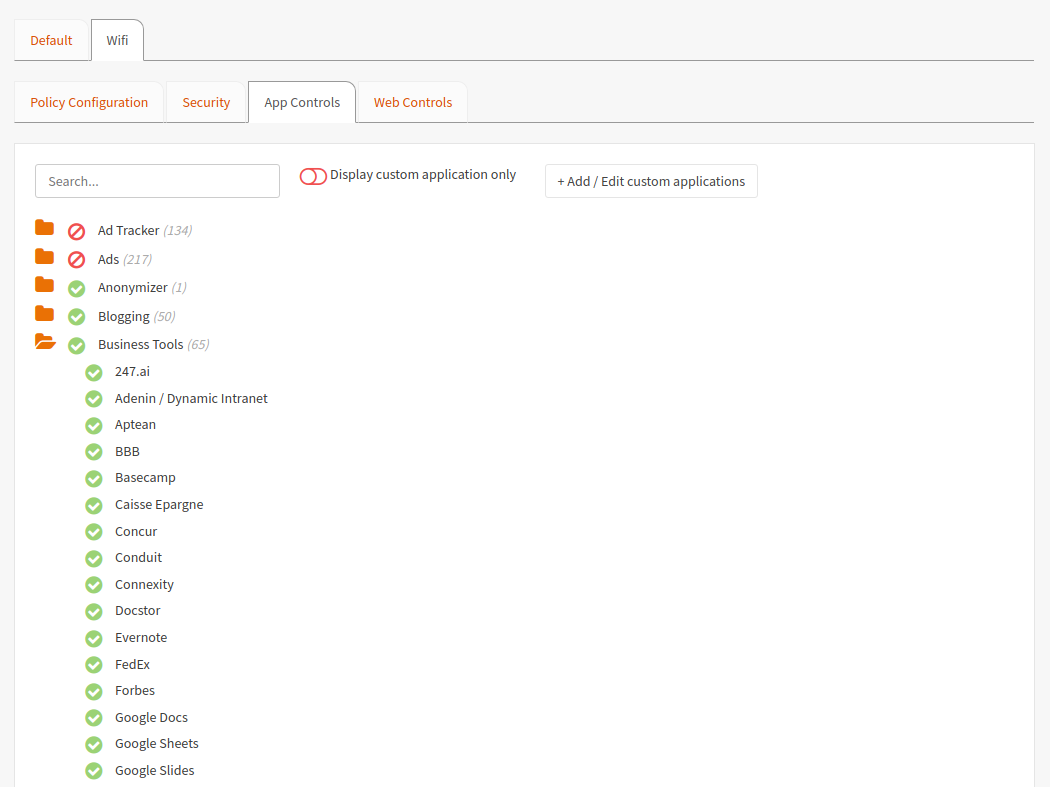Expand the Anonymizer folder
This screenshot has width=1050, height=787.
point(44,285)
